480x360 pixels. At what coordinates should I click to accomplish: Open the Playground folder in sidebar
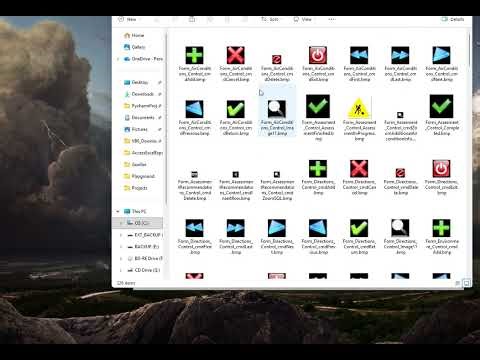(x=139, y=176)
